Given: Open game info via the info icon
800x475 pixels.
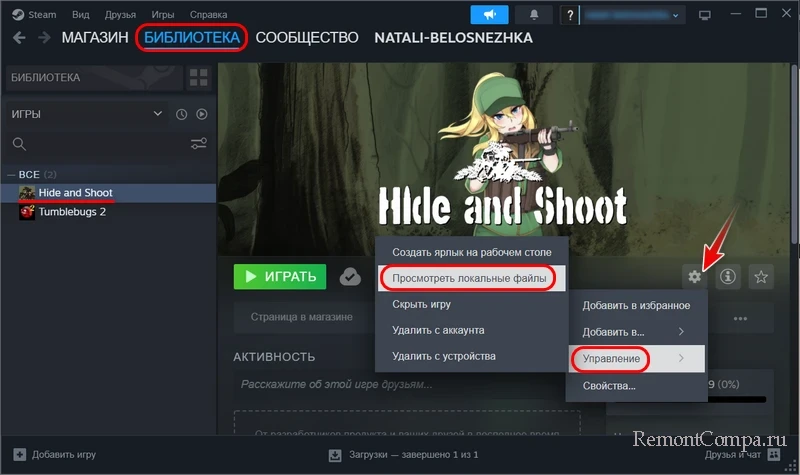Looking at the screenshot, I should (x=727, y=277).
